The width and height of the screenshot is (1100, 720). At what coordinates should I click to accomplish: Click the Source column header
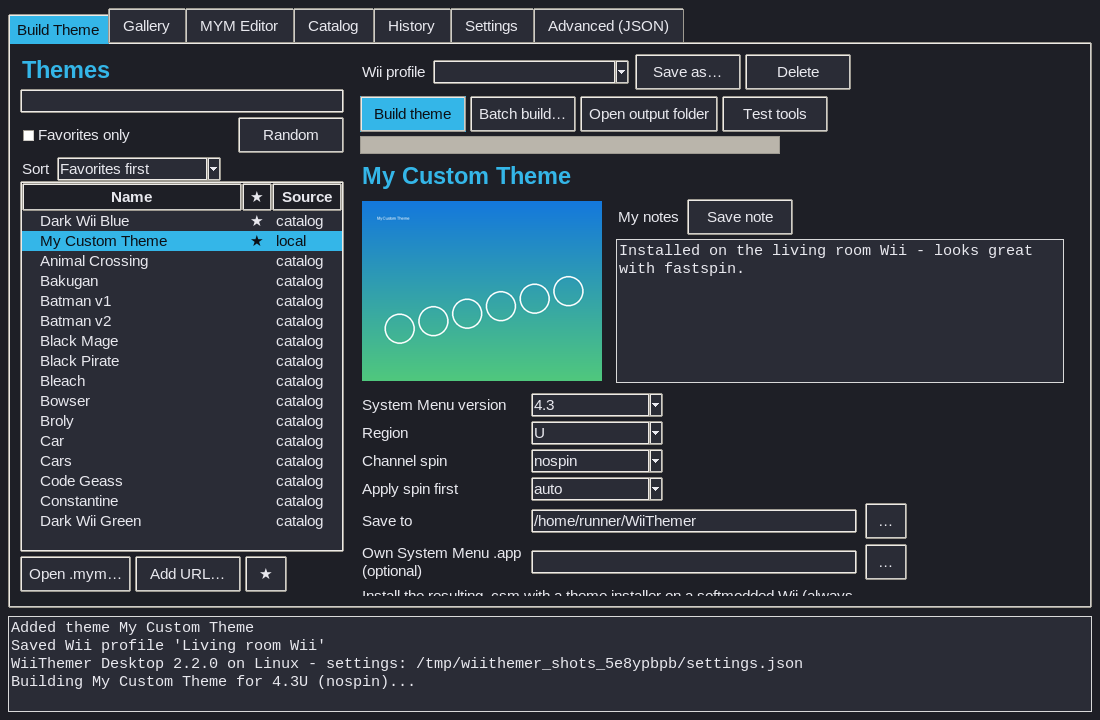click(x=307, y=197)
